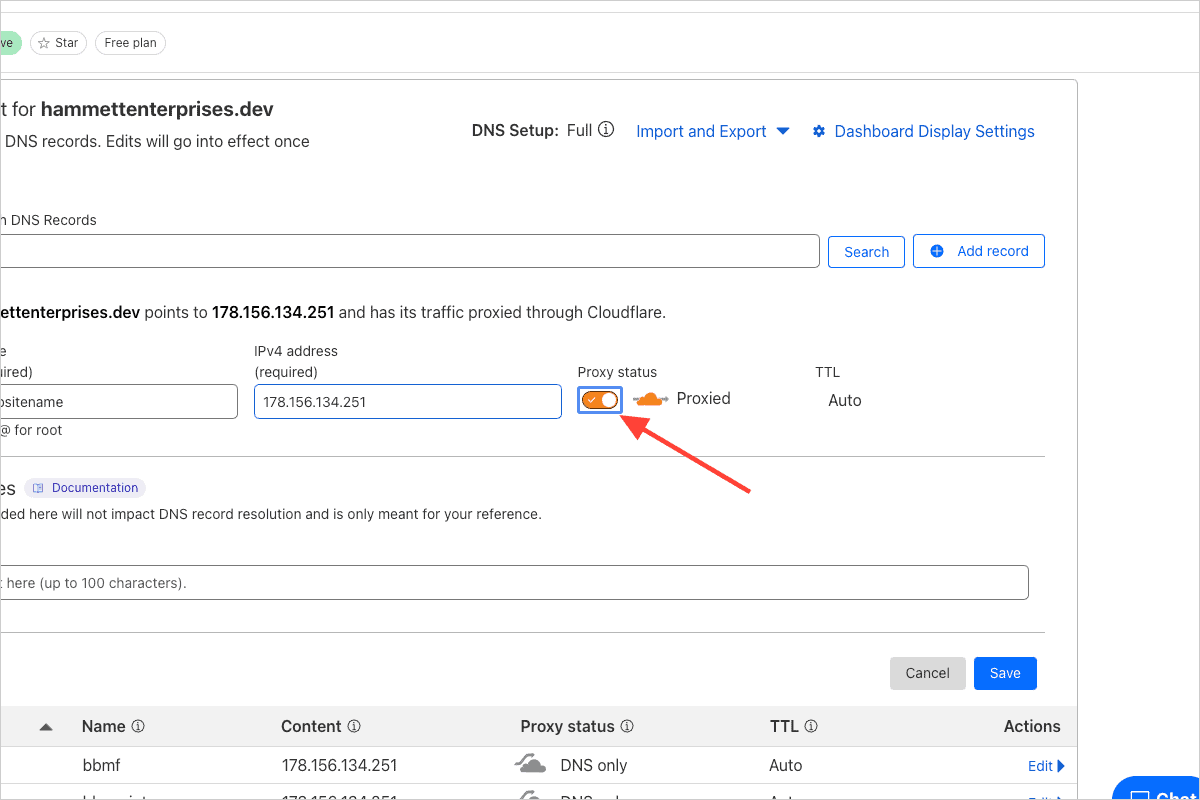Focus the IPv4 address field
The width and height of the screenshot is (1200, 800).
pos(407,402)
